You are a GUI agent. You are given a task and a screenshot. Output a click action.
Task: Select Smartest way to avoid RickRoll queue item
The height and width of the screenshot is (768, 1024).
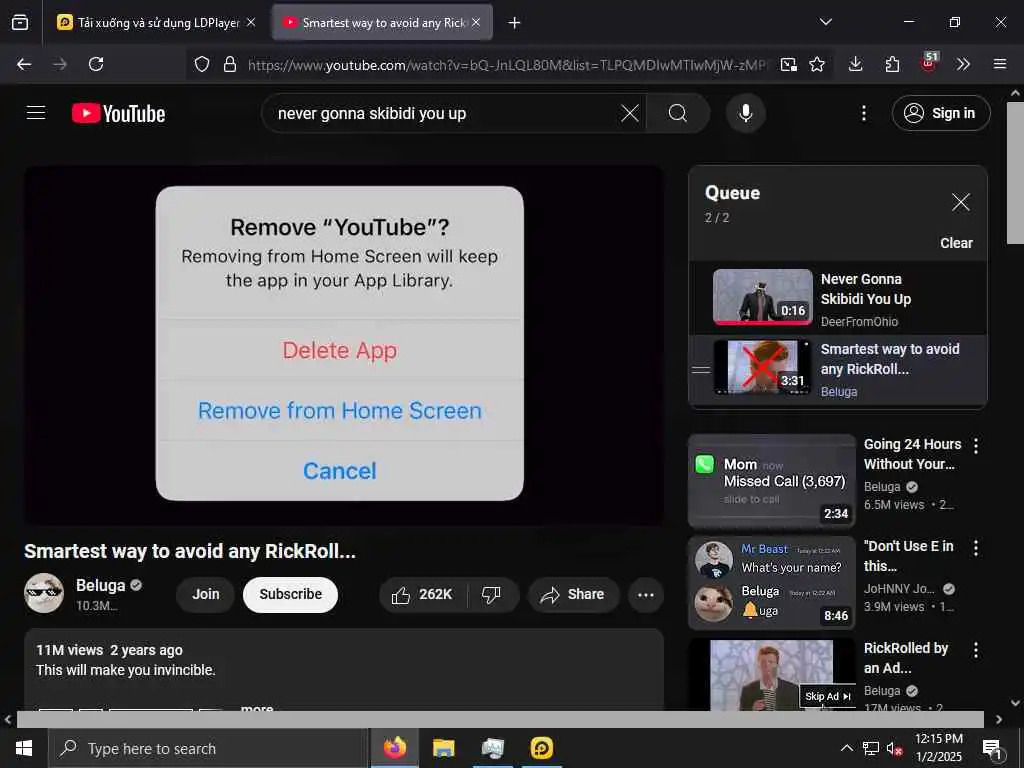(x=839, y=370)
